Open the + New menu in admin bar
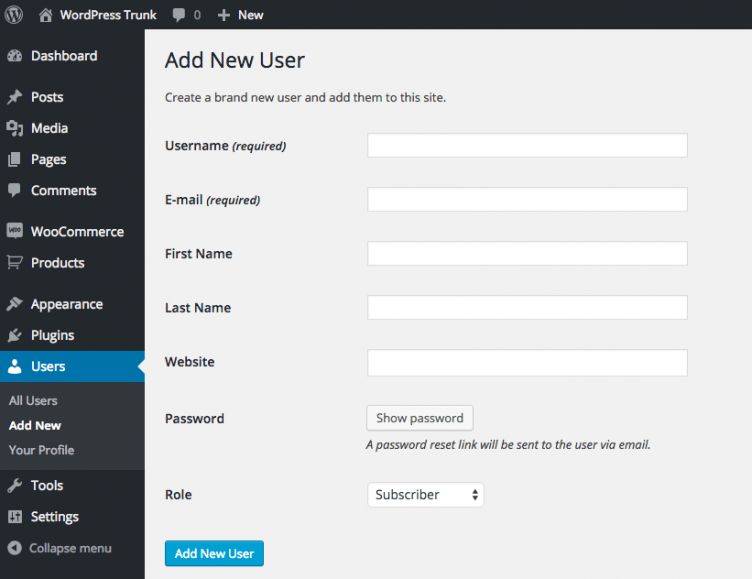Image resolution: width=752 pixels, height=579 pixels. [240, 15]
